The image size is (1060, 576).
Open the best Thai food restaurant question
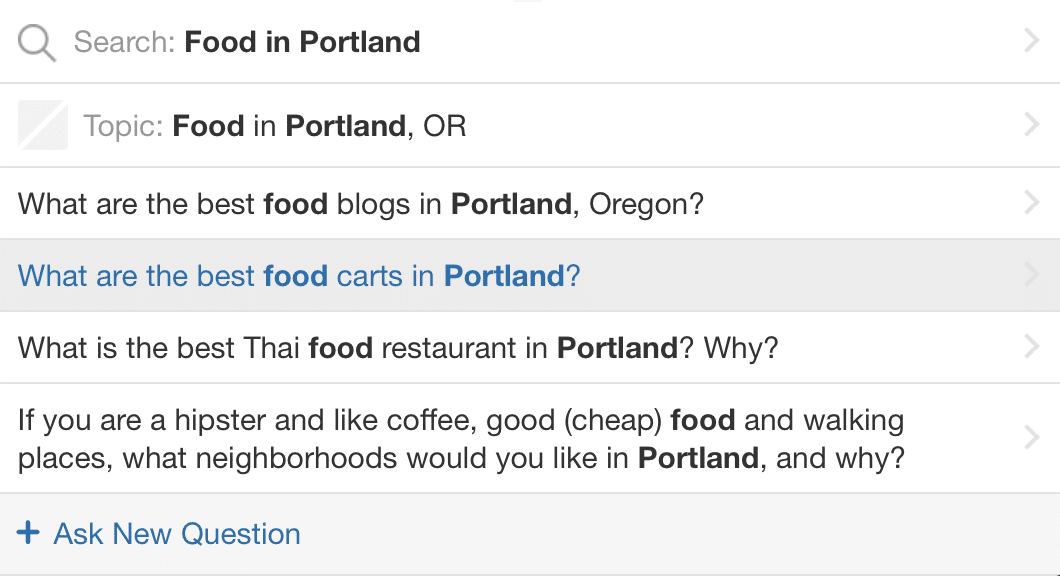(x=530, y=347)
